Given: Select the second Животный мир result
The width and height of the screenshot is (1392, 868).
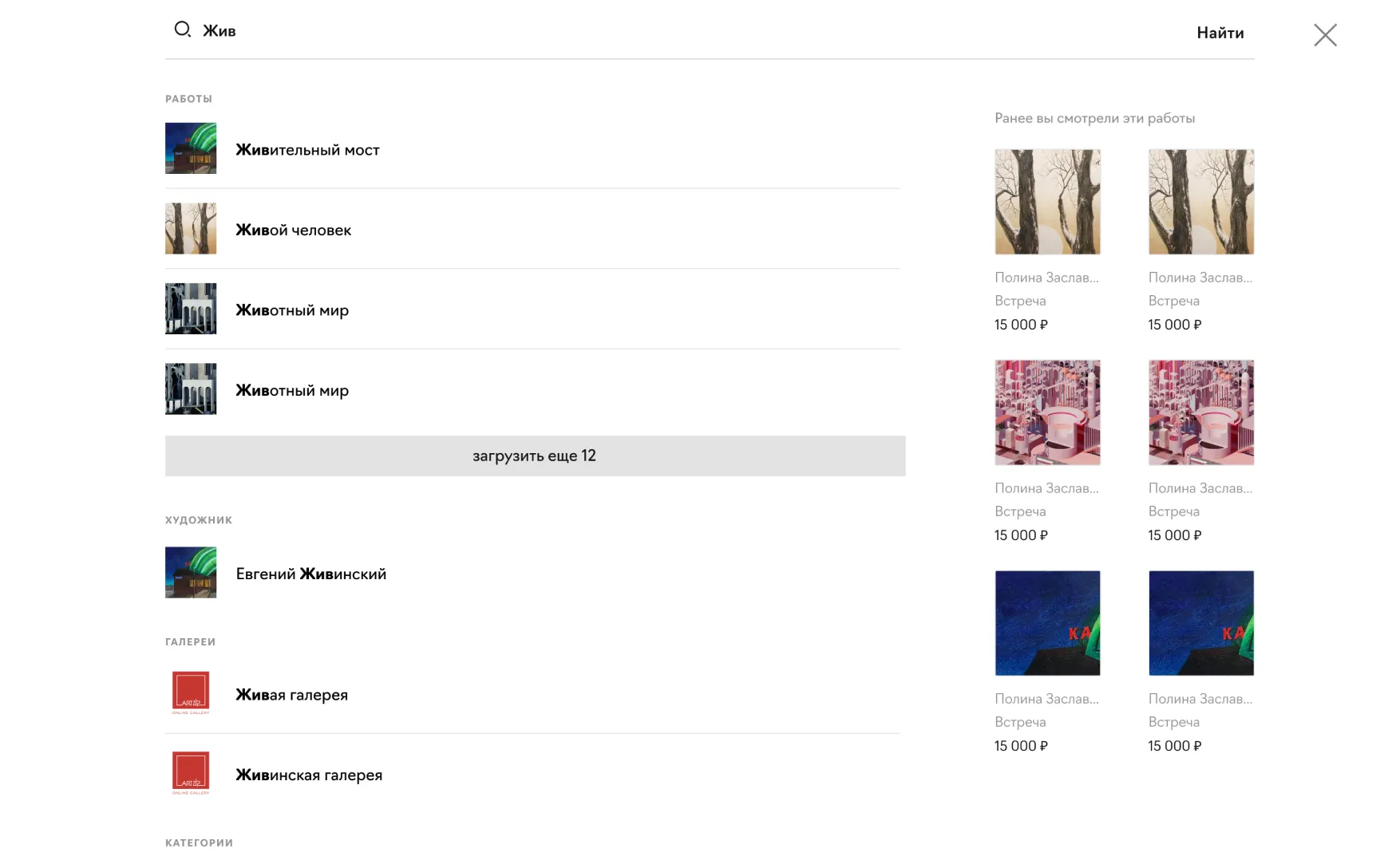Looking at the screenshot, I should [x=532, y=389].
